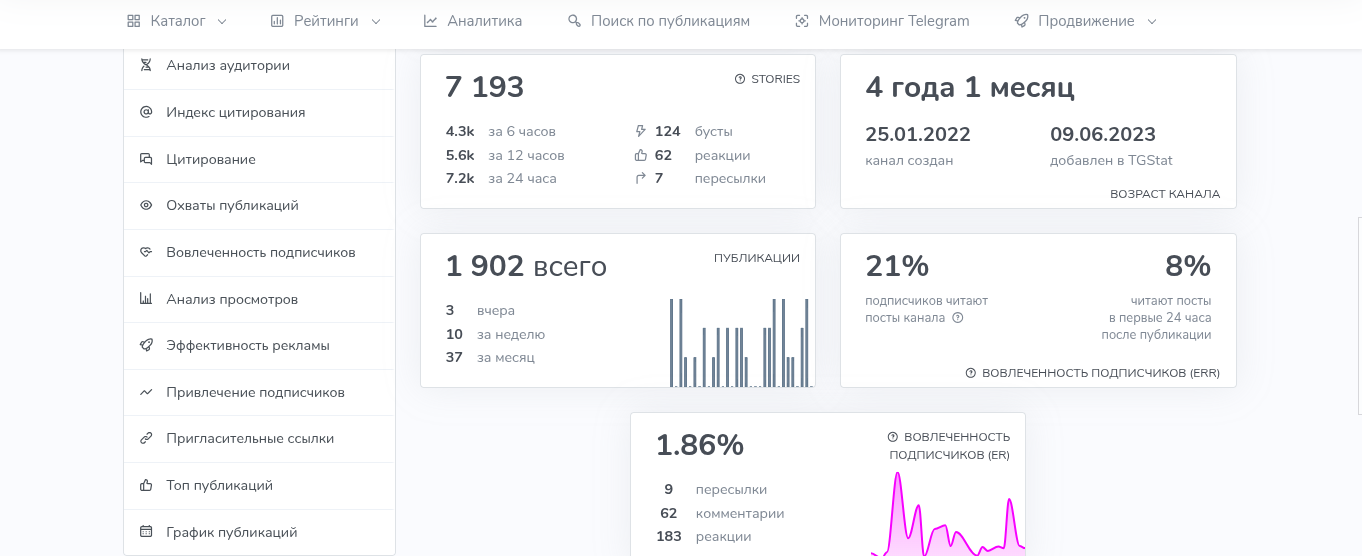Click '4.3k за 6 часов' row
Viewport: 1362px width, 556px height.
500,131
